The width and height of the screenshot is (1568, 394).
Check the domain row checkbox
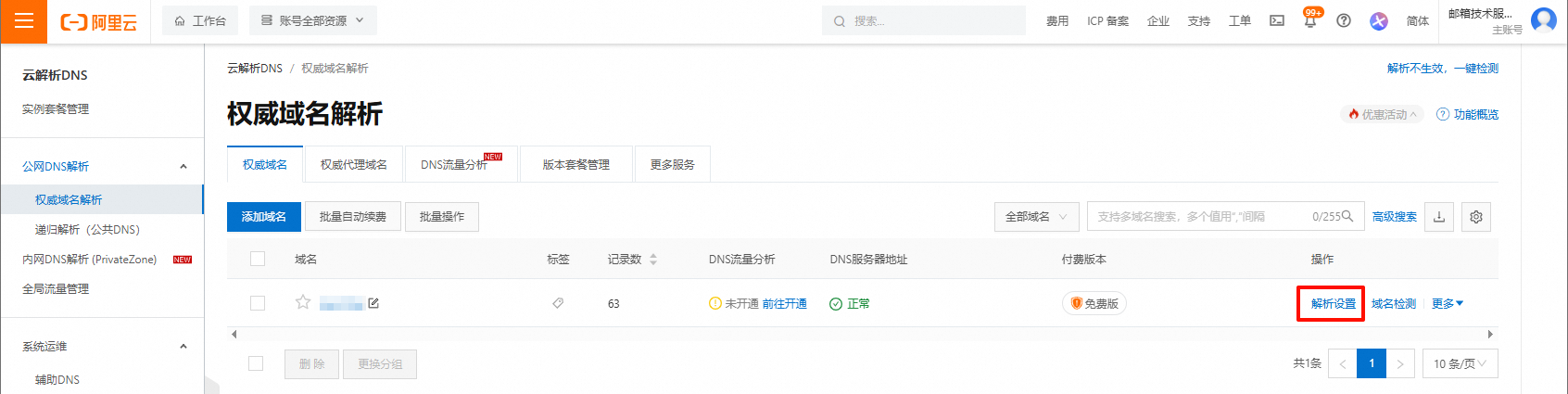coord(258,303)
